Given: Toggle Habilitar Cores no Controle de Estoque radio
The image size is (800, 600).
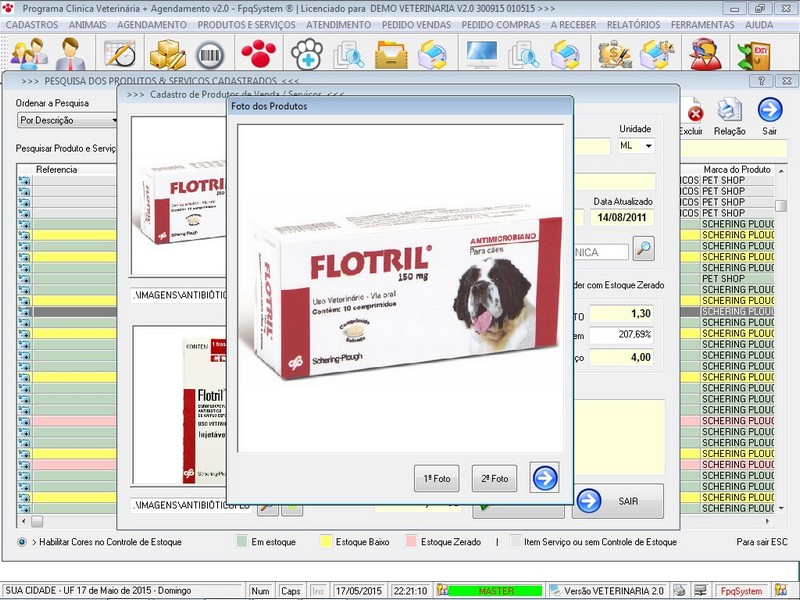Looking at the screenshot, I should click(x=22, y=542).
